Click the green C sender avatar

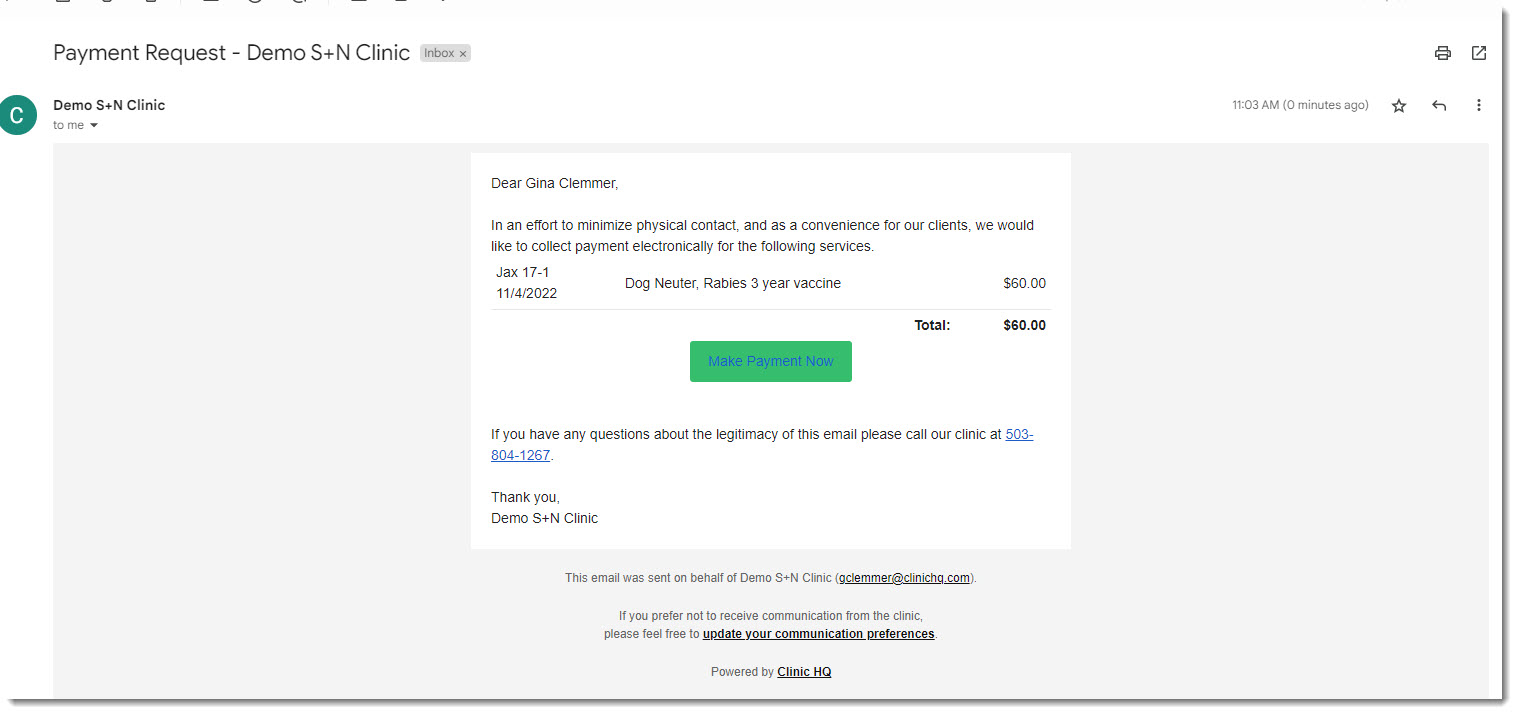(17, 115)
